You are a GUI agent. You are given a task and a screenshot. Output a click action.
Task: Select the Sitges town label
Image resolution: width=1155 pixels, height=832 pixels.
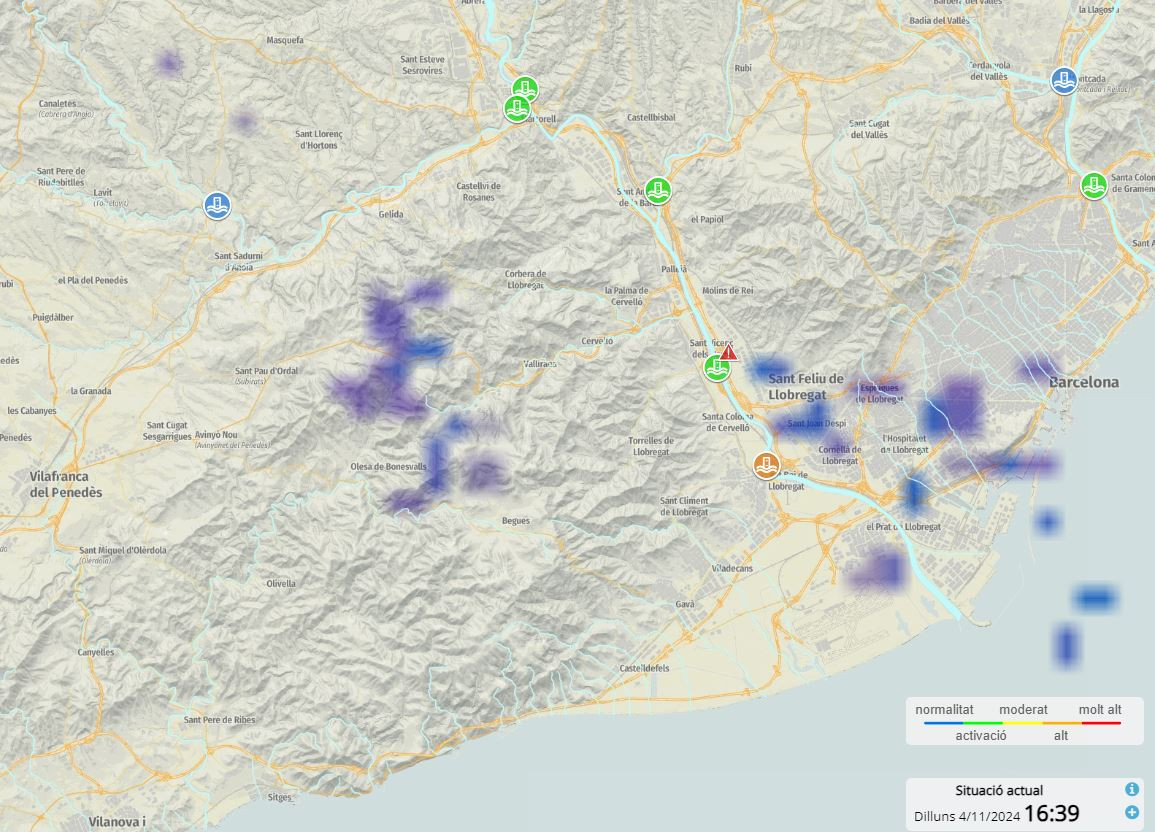click(279, 797)
